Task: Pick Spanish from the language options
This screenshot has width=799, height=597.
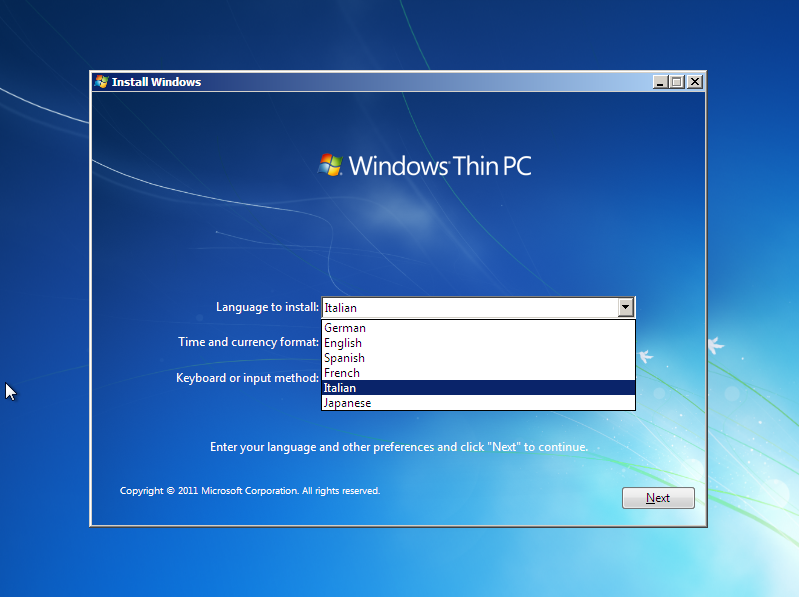Action: point(478,358)
